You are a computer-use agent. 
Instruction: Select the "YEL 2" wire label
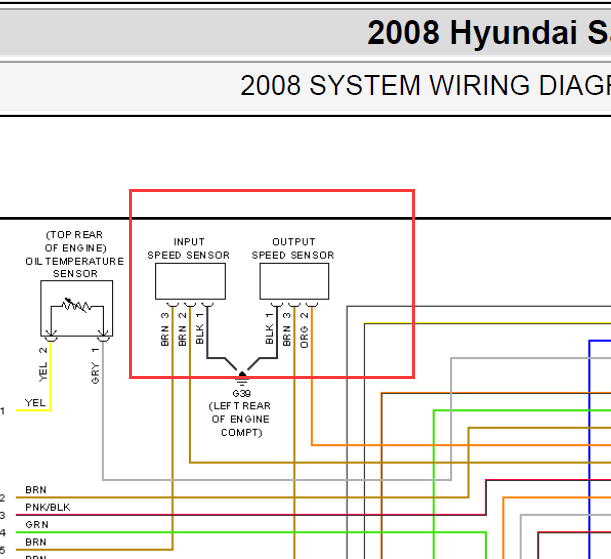[43, 364]
